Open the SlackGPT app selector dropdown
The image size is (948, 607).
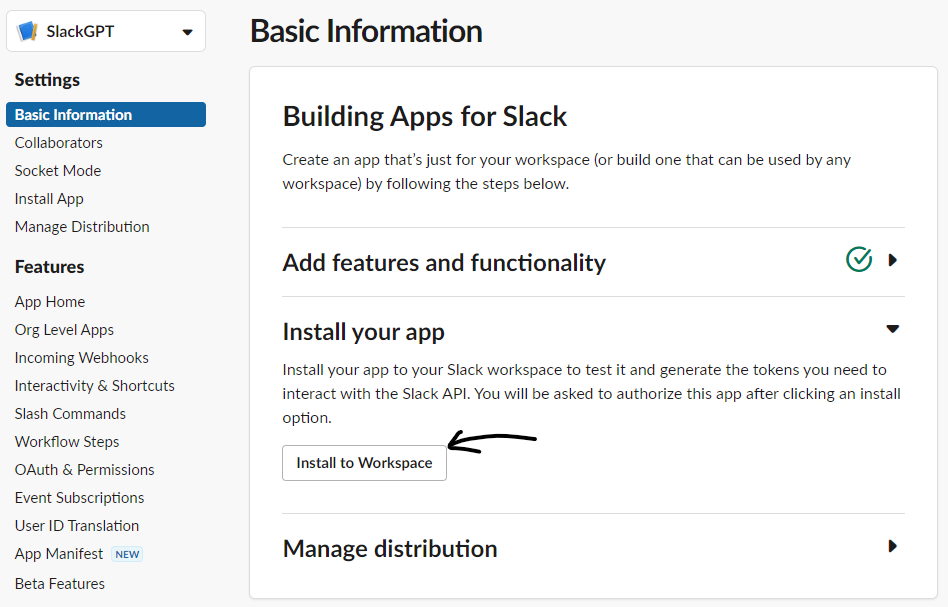tap(187, 32)
